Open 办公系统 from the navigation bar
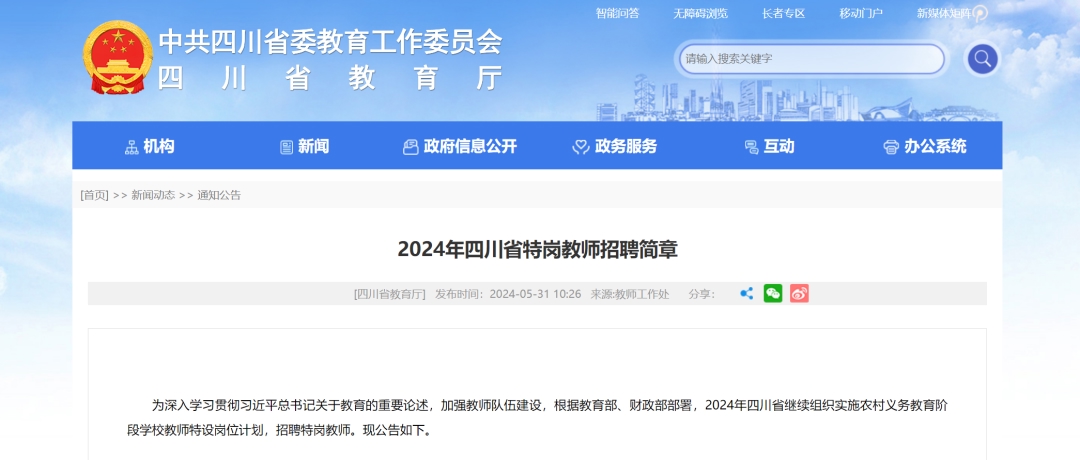This screenshot has width=1080, height=460. (x=925, y=146)
